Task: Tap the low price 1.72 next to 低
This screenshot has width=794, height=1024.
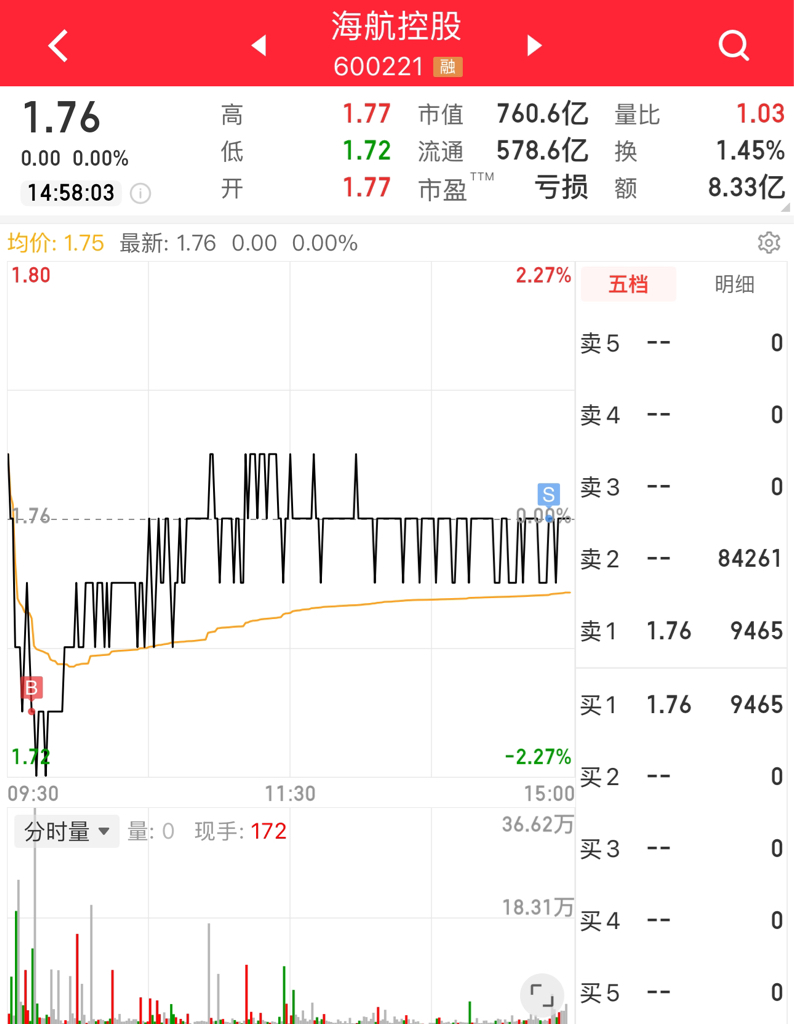Action: [367, 151]
